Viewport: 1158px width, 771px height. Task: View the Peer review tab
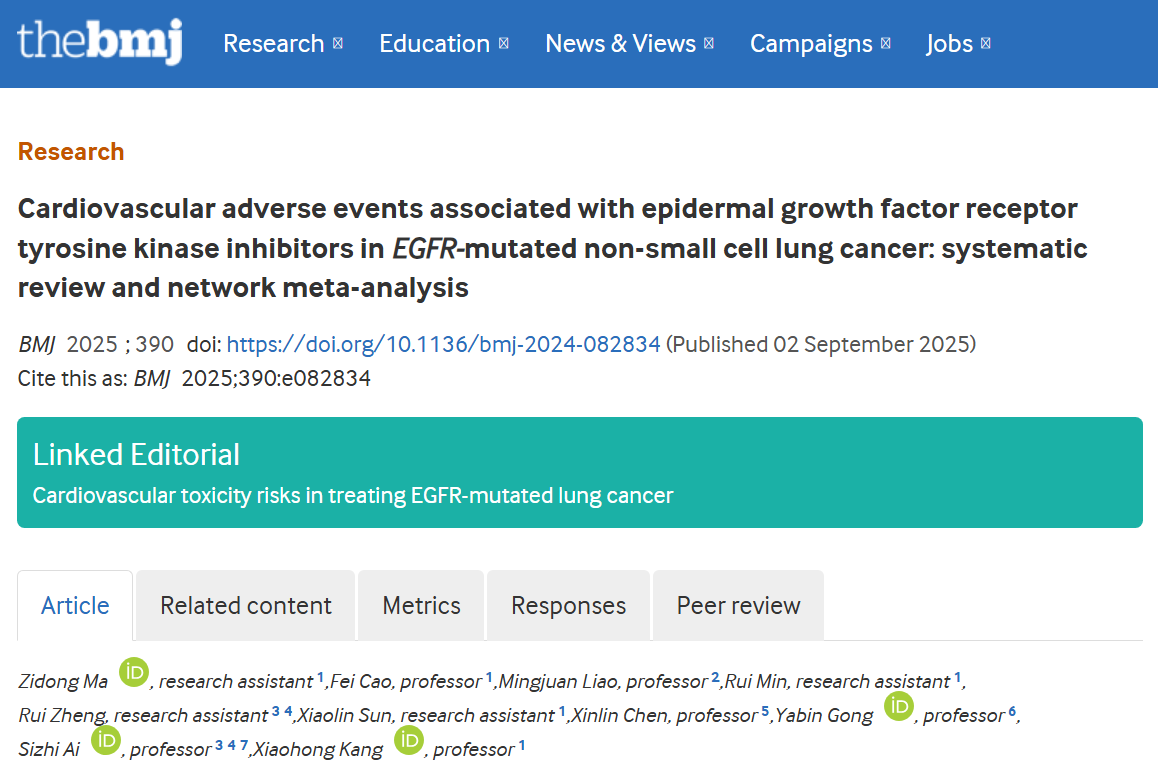[738, 606]
